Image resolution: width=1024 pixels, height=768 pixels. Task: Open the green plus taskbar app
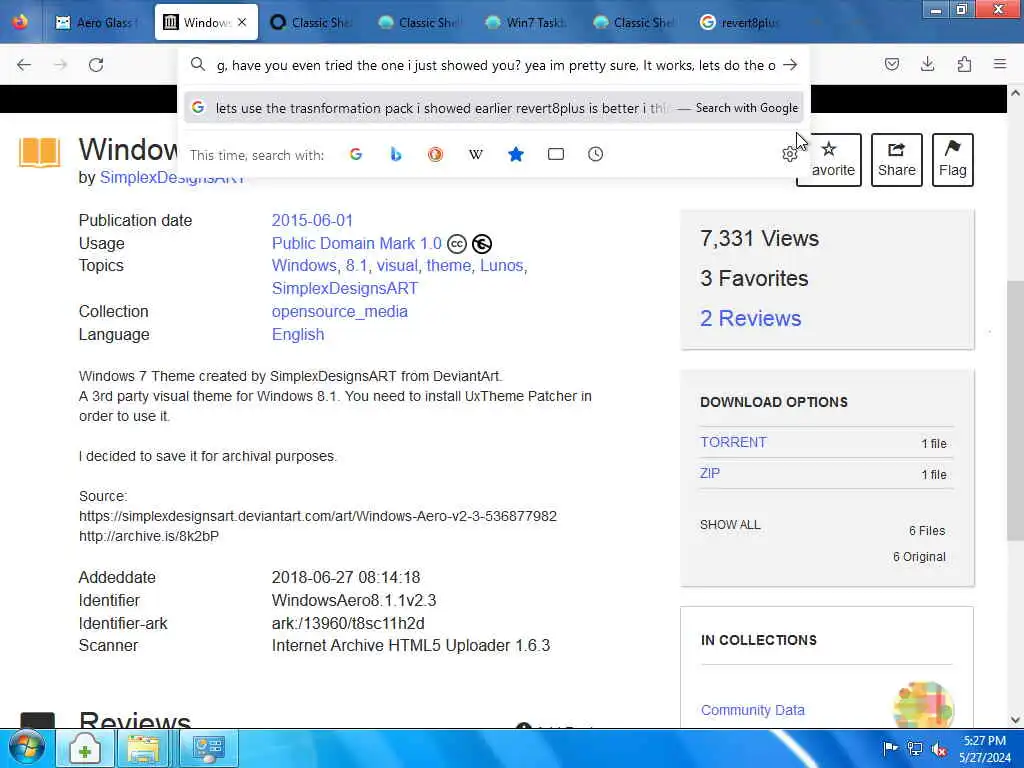(x=84, y=748)
